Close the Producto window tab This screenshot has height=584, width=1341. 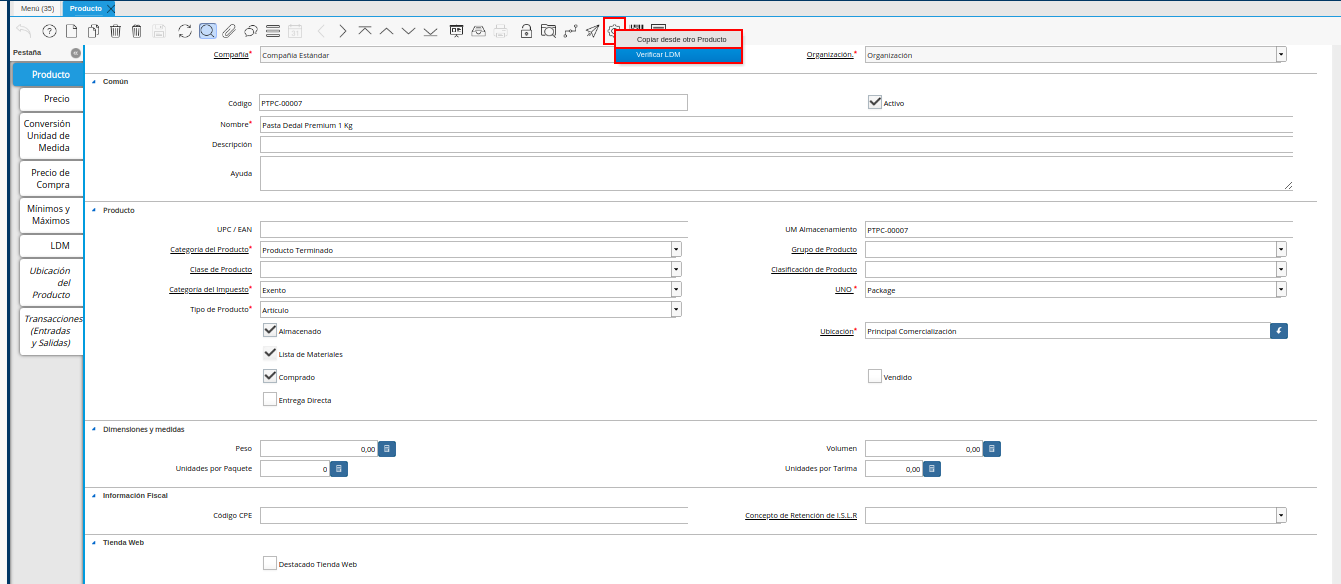pos(111,8)
